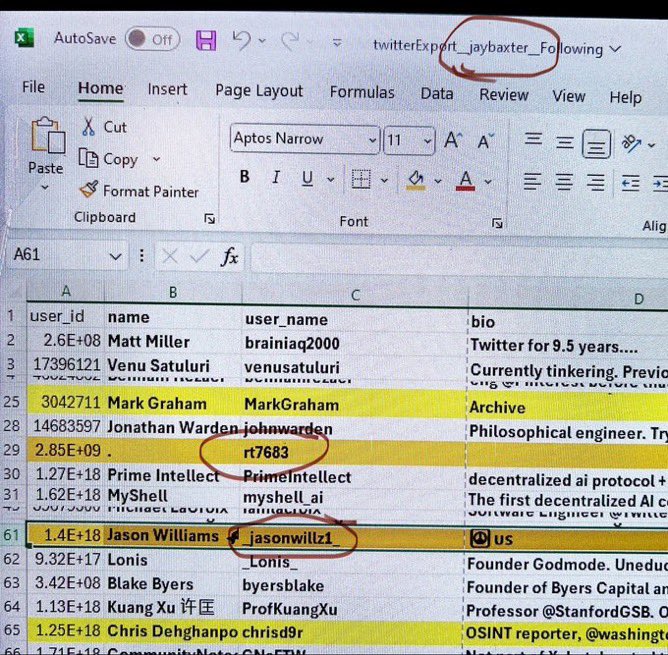
Task: Center the text horizontally
Action: click(x=564, y=182)
